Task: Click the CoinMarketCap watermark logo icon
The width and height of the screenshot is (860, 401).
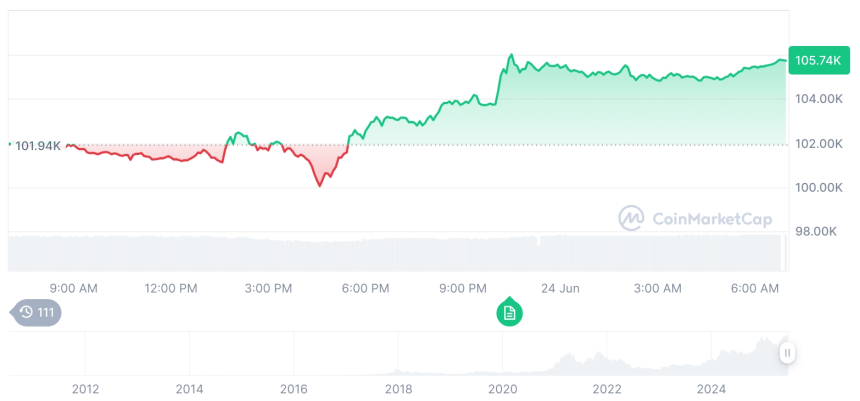Action: 631,218
